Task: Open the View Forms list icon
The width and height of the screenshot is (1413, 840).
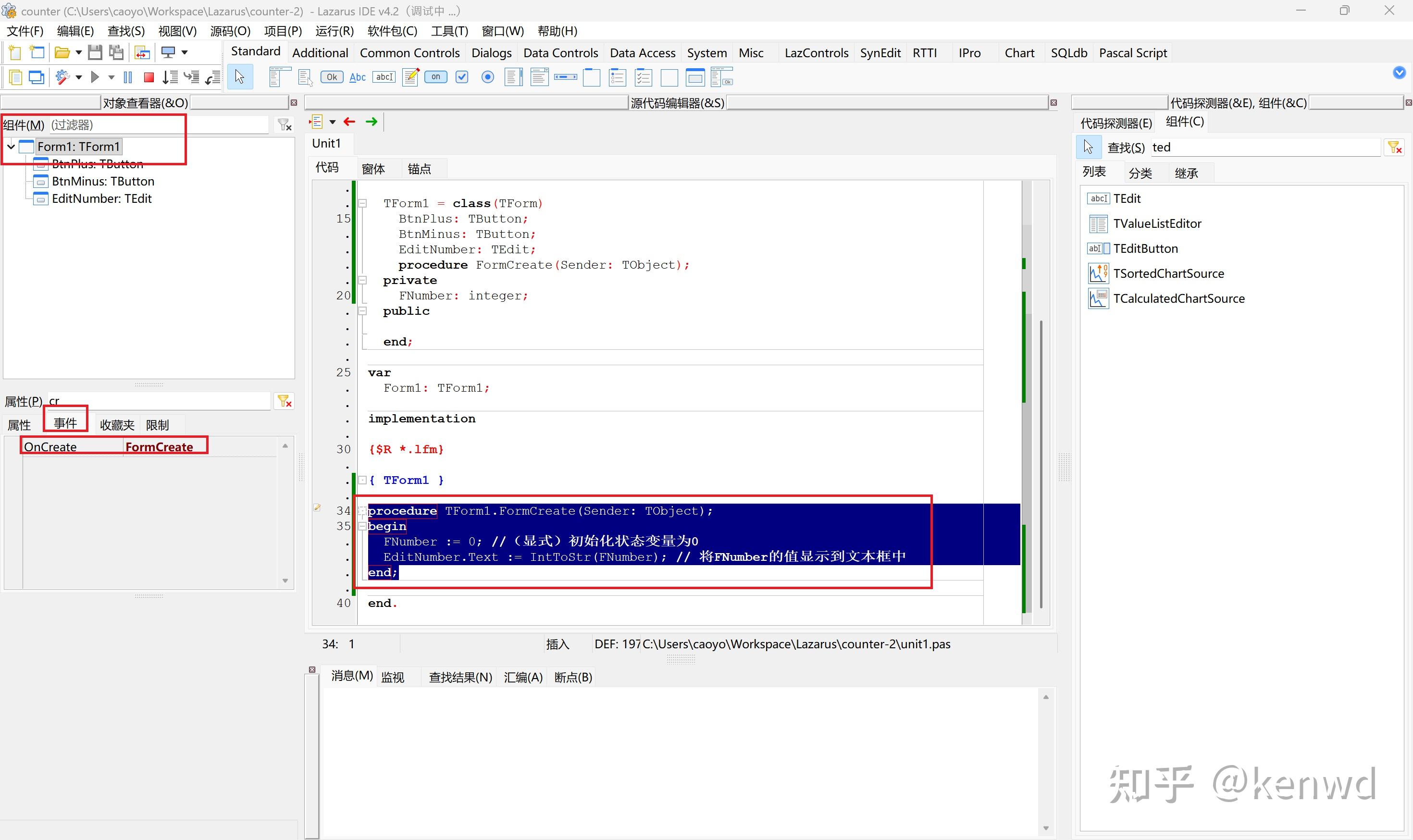Action: point(37,77)
